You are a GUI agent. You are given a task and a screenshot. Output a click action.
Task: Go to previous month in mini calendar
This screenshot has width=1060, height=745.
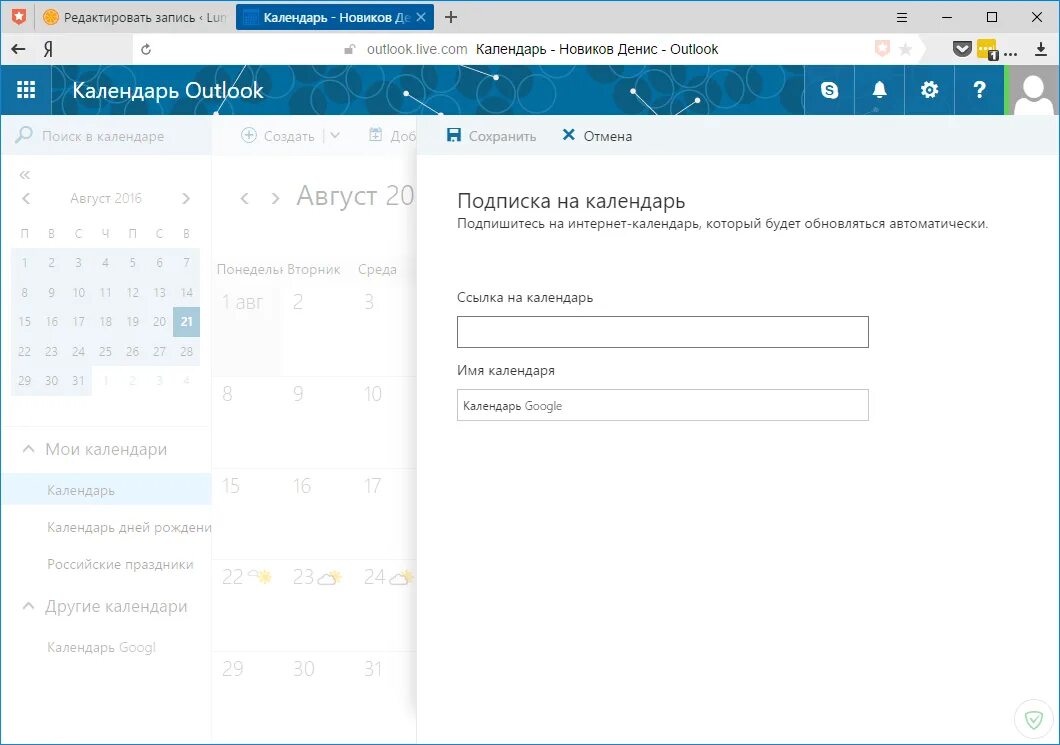(26, 198)
